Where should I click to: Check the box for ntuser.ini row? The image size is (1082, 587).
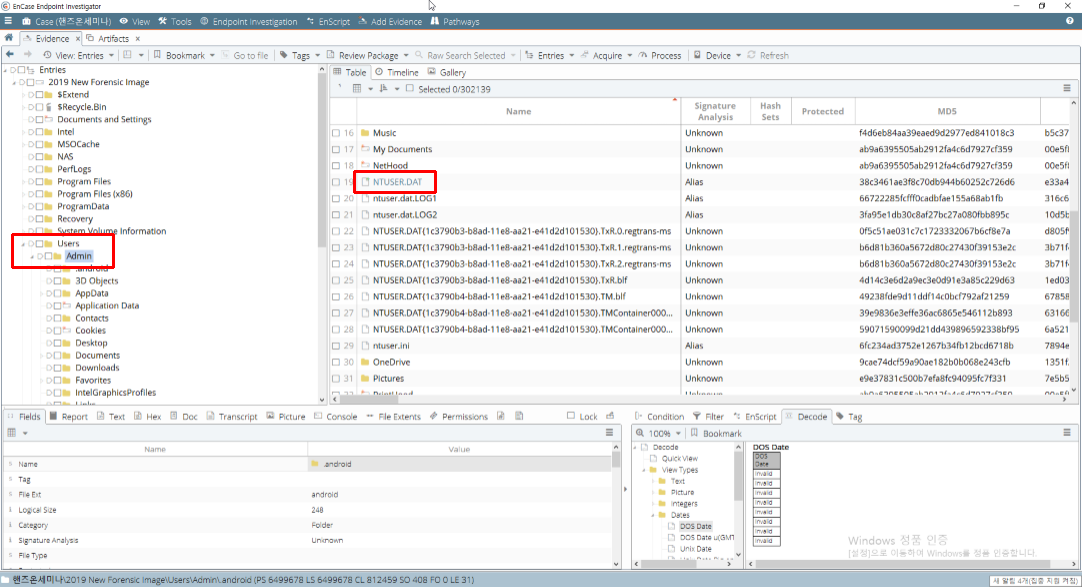coord(337,346)
